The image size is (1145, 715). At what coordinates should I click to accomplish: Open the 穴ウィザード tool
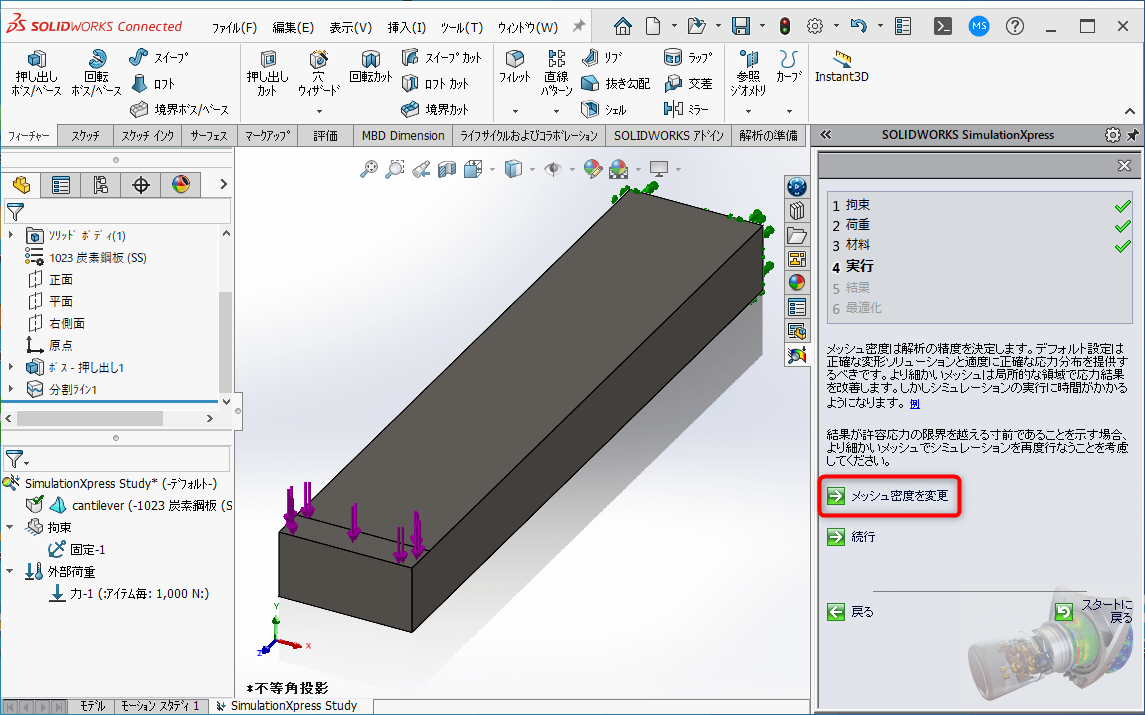click(317, 75)
